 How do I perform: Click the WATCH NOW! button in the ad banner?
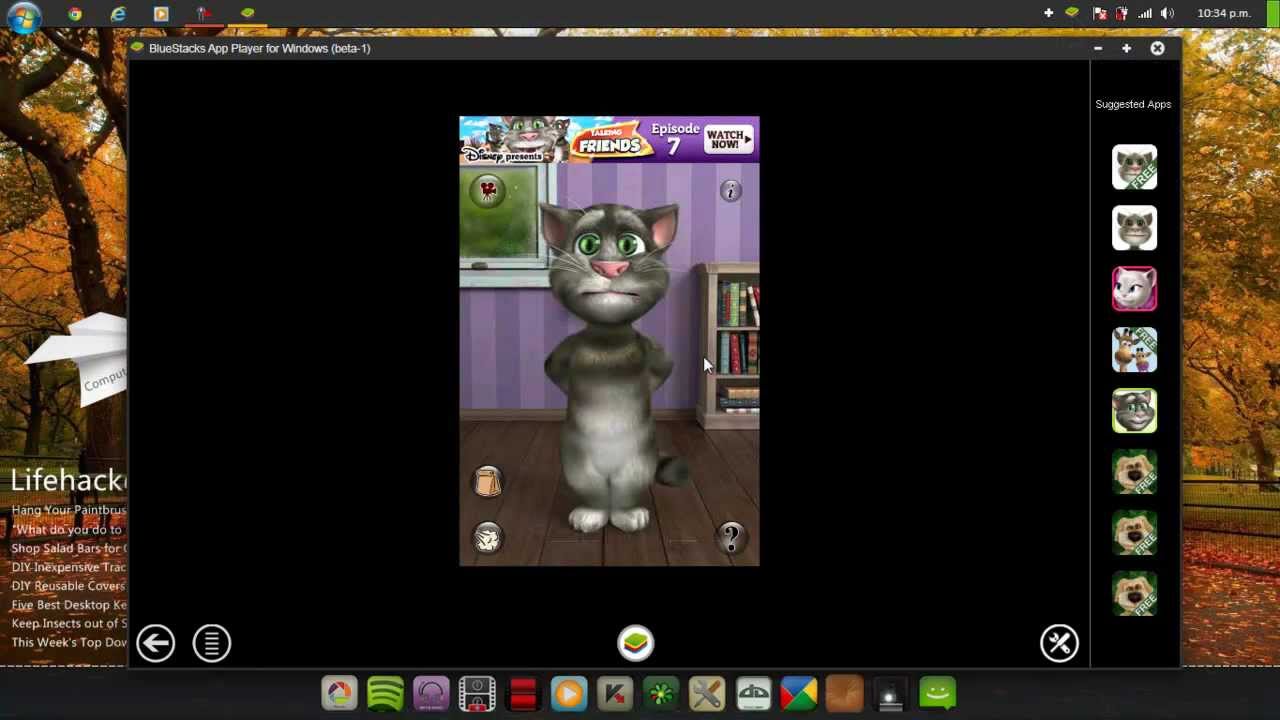click(x=728, y=139)
